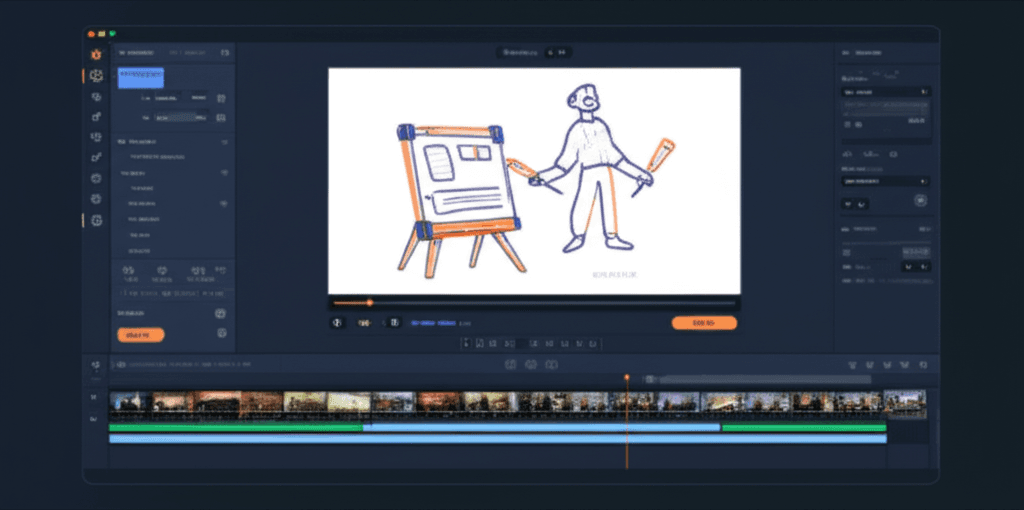The image size is (1024, 510).
Task: Click the orange button in the left panel
Action: pyautogui.click(x=140, y=335)
